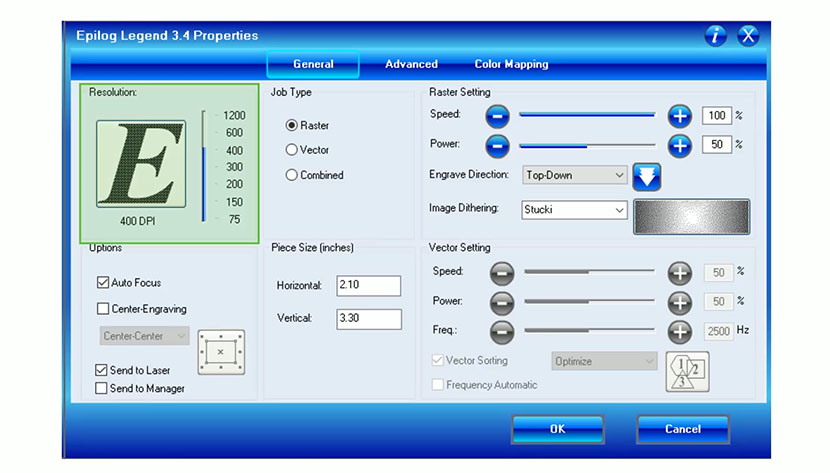
Task: Decrease Raster Power with minus button
Action: coord(497,145)
